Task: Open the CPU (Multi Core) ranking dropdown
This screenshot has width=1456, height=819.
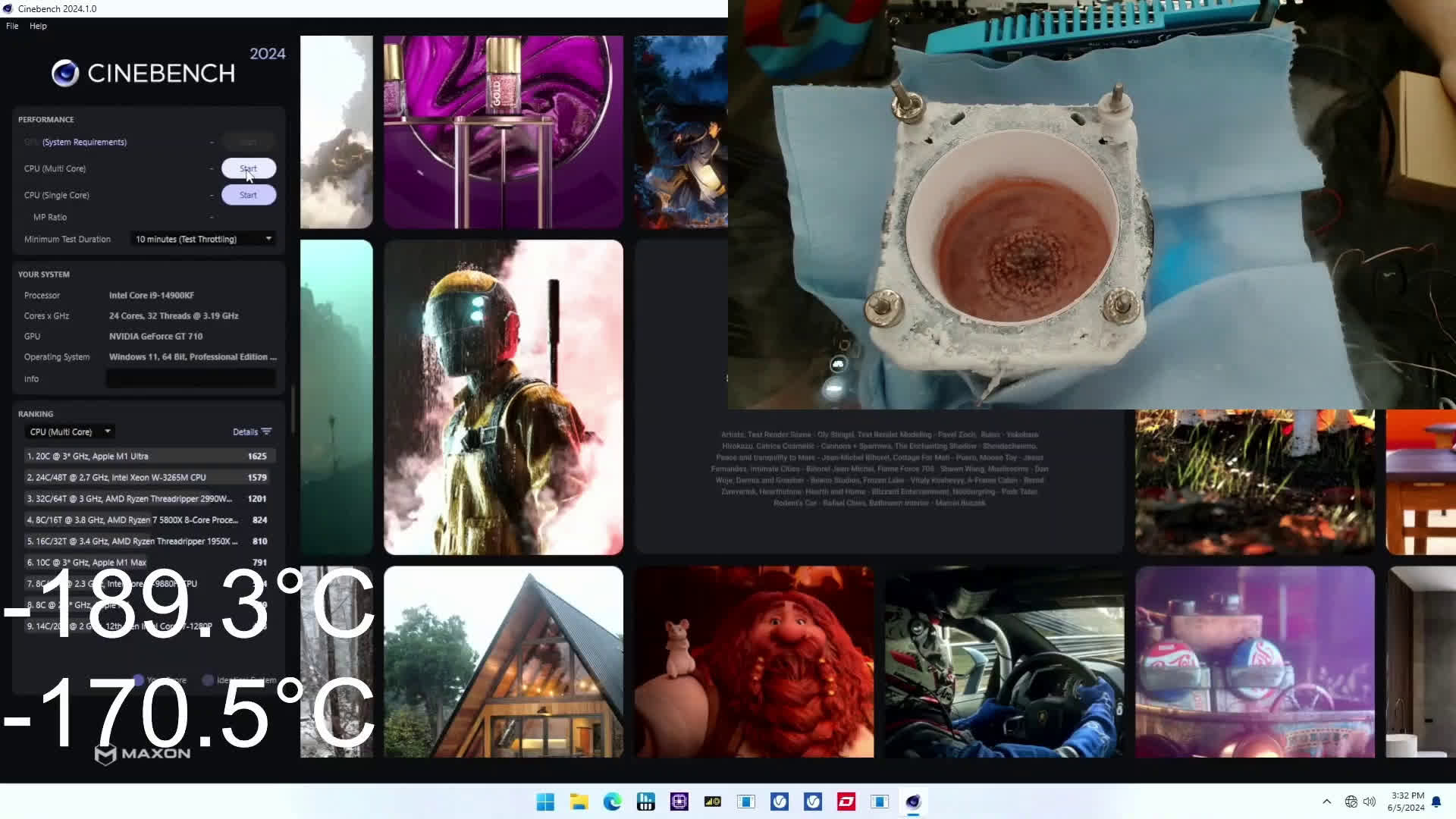Action: pyautogui.click(x=70, y=431)
